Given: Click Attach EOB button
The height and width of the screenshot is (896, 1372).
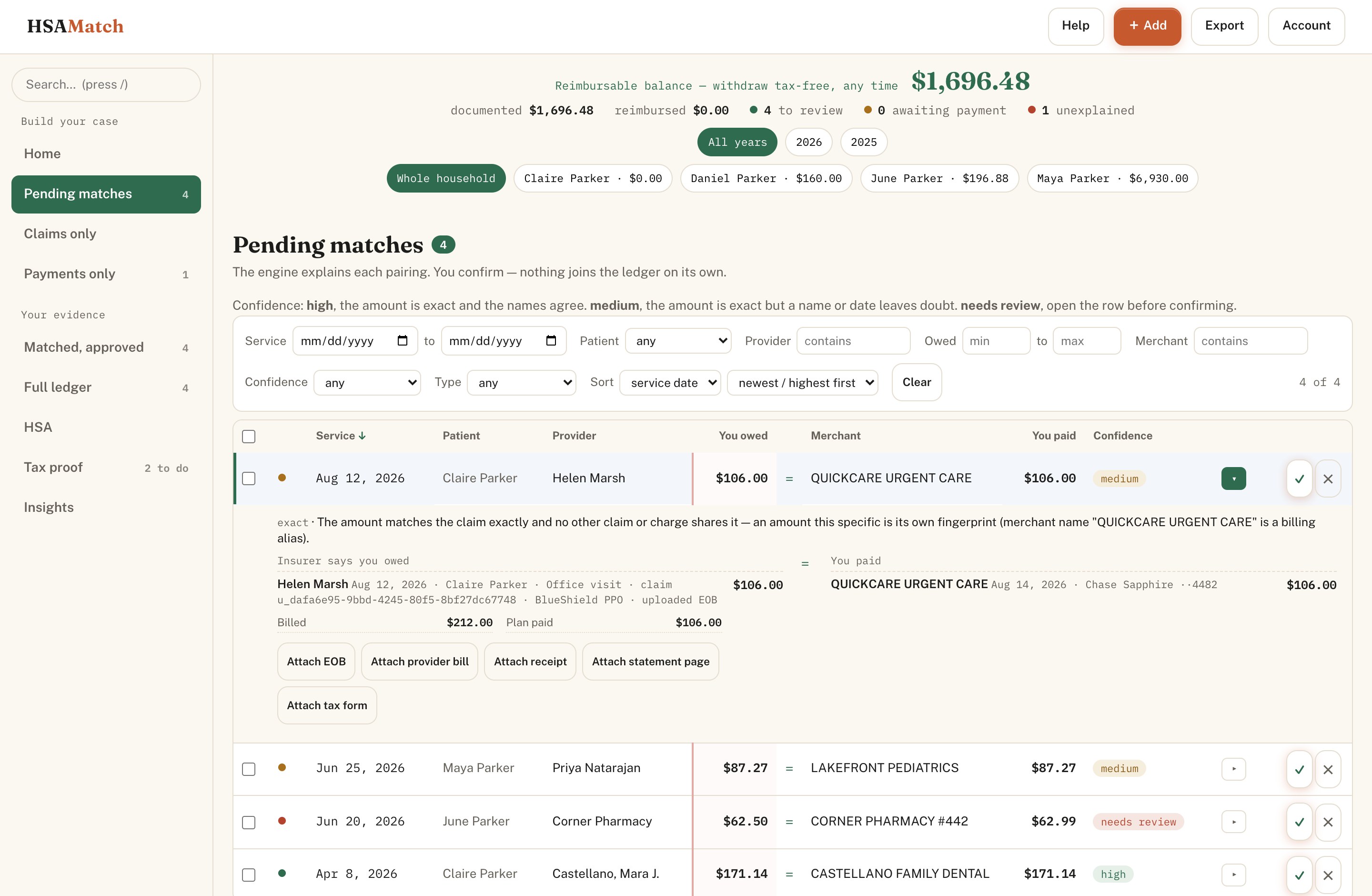Looking at the screenshot, I should pos(316,662).
